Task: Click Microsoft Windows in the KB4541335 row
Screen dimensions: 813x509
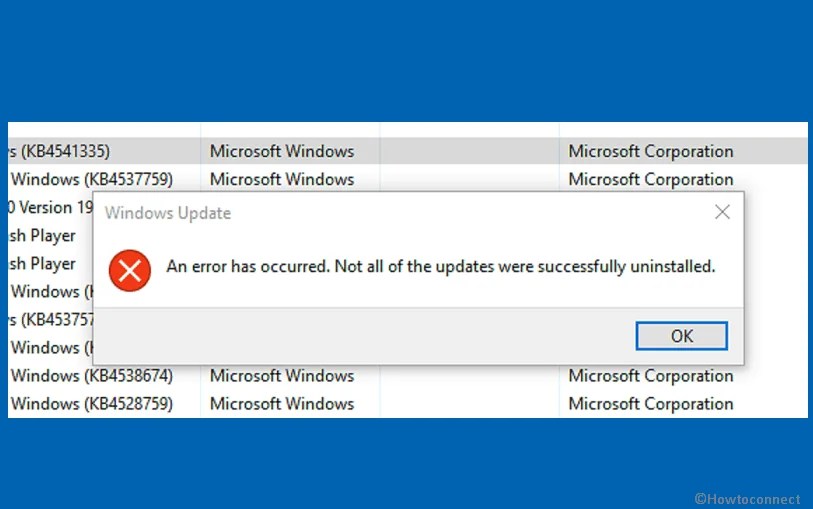Action: (x=281, y=152)
